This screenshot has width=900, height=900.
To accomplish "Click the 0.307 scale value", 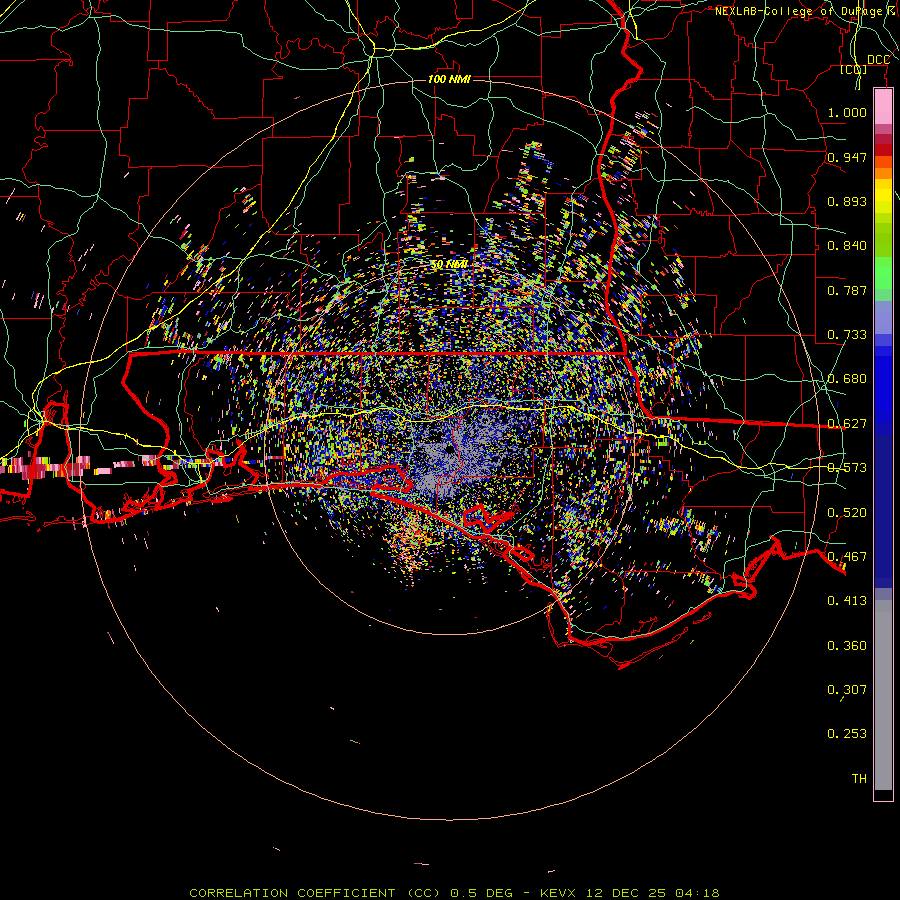I will [847, 690].
